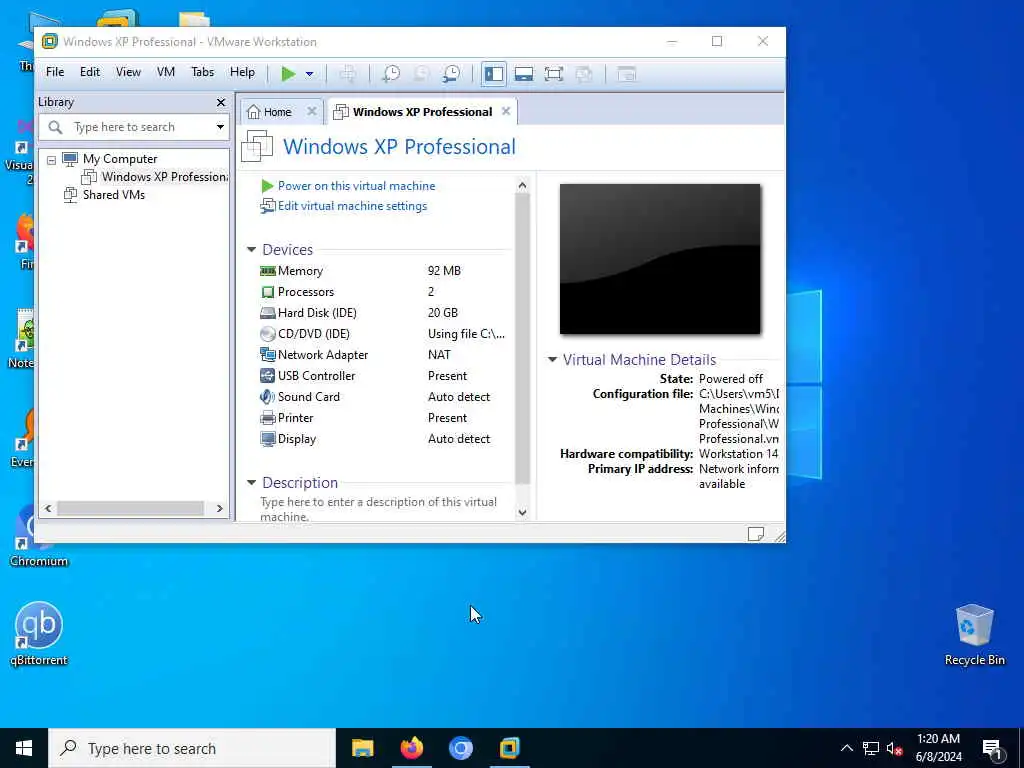Select the Printer device
Viewport: 1024px width, 768px height.
coord(382,418)
